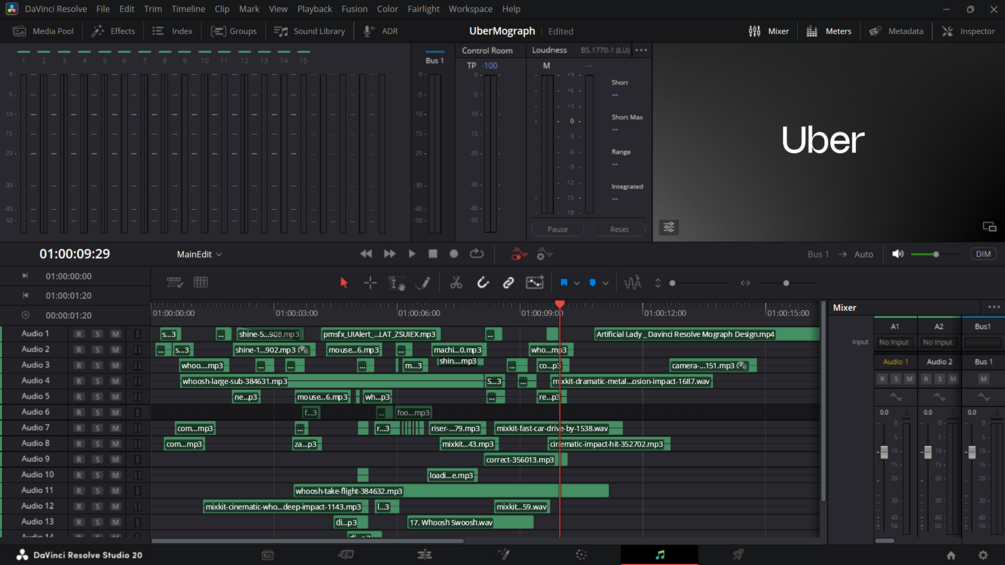The height and width of the screenshot is (565, 1005).
Task: Open the File menu
Action: pos(103,9)
